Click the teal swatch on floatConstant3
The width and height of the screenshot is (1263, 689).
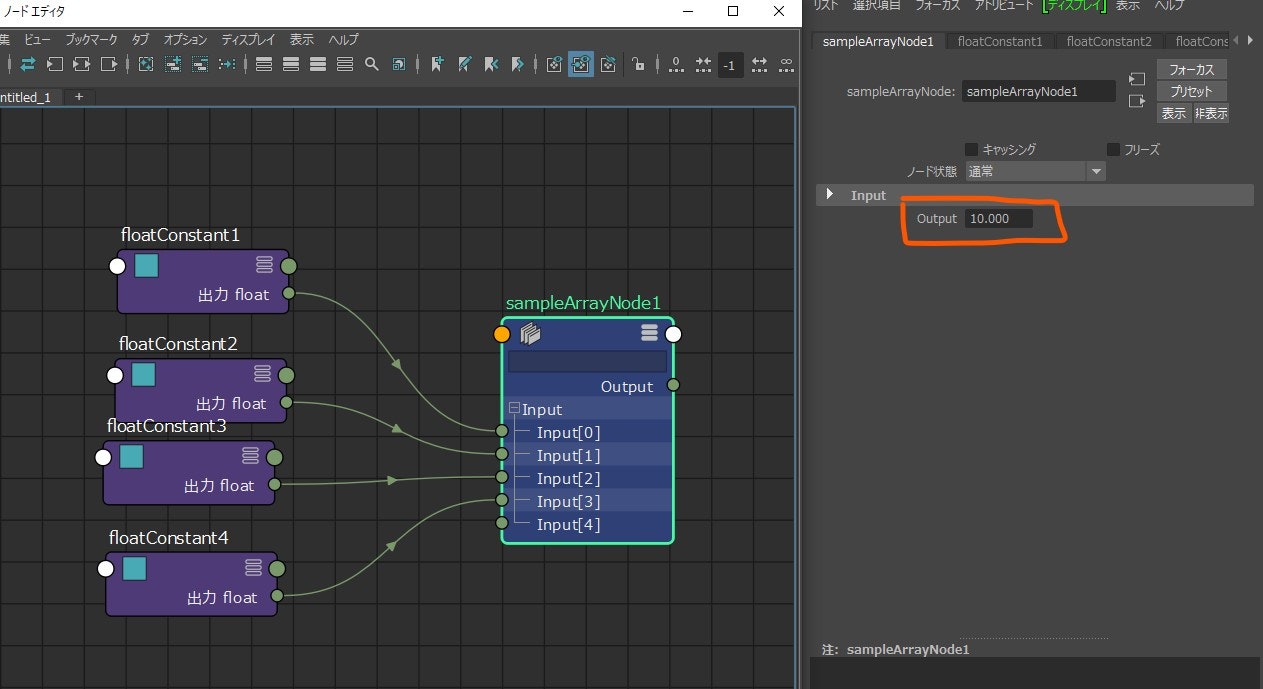[x=131, y=457]
